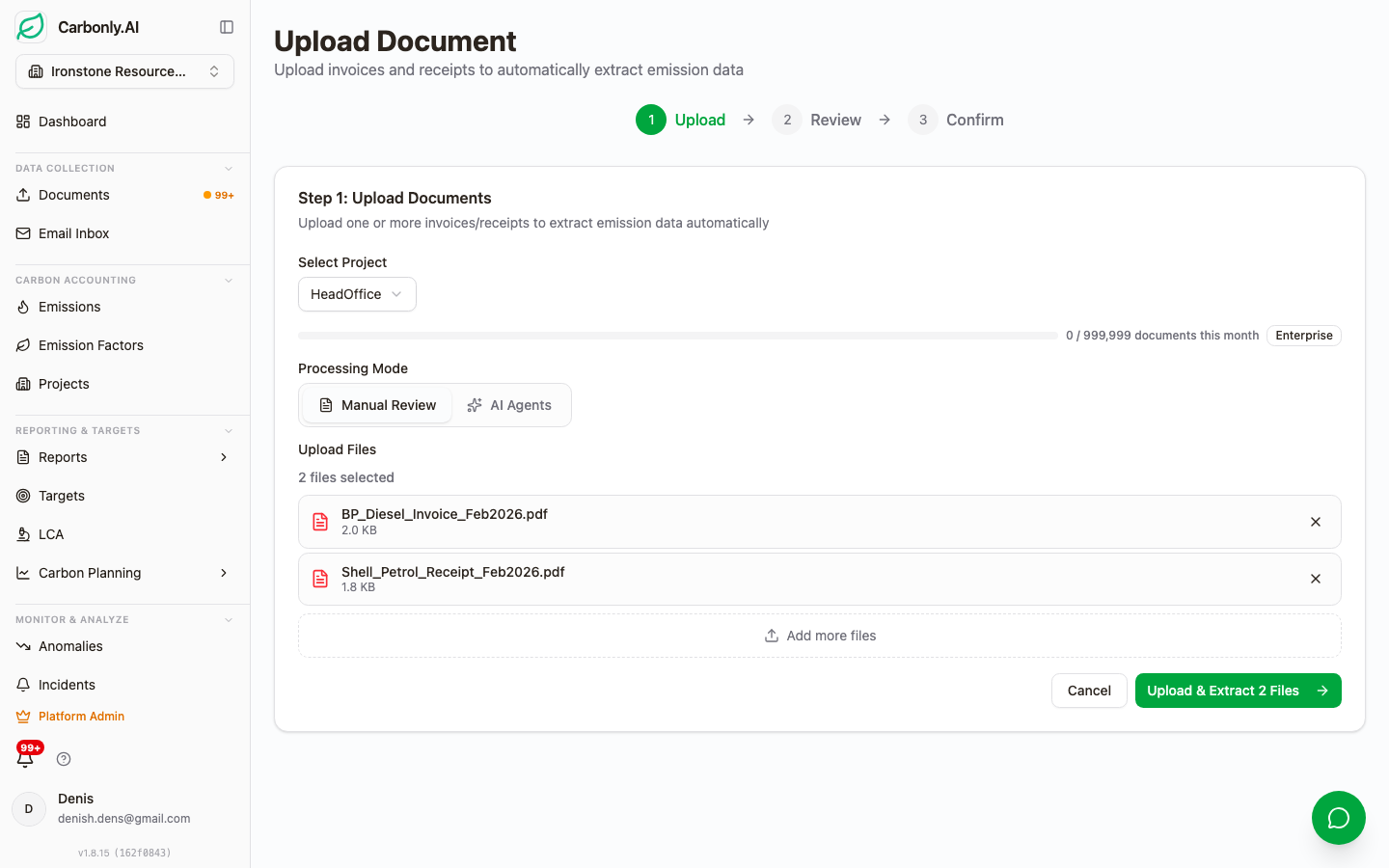Collapse the Carbon Accounting section
Viewport: 1389px width, 868px height.
pyautogui.click(x=229, y=280)
